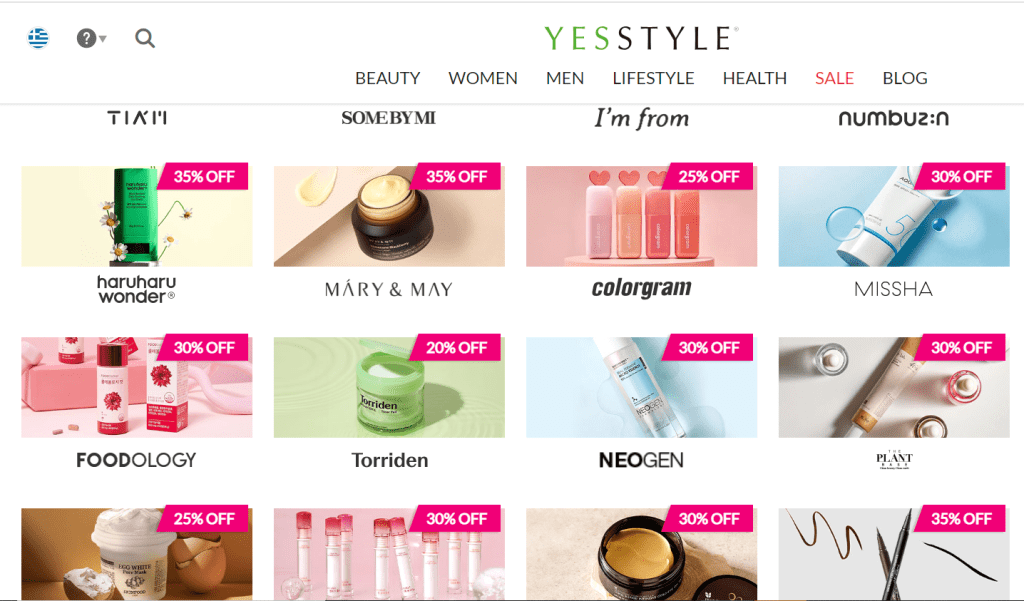Open the MISSHA sunscreen banner
The width and height of the screenshot is (1024, 601).
pos(894,216)
